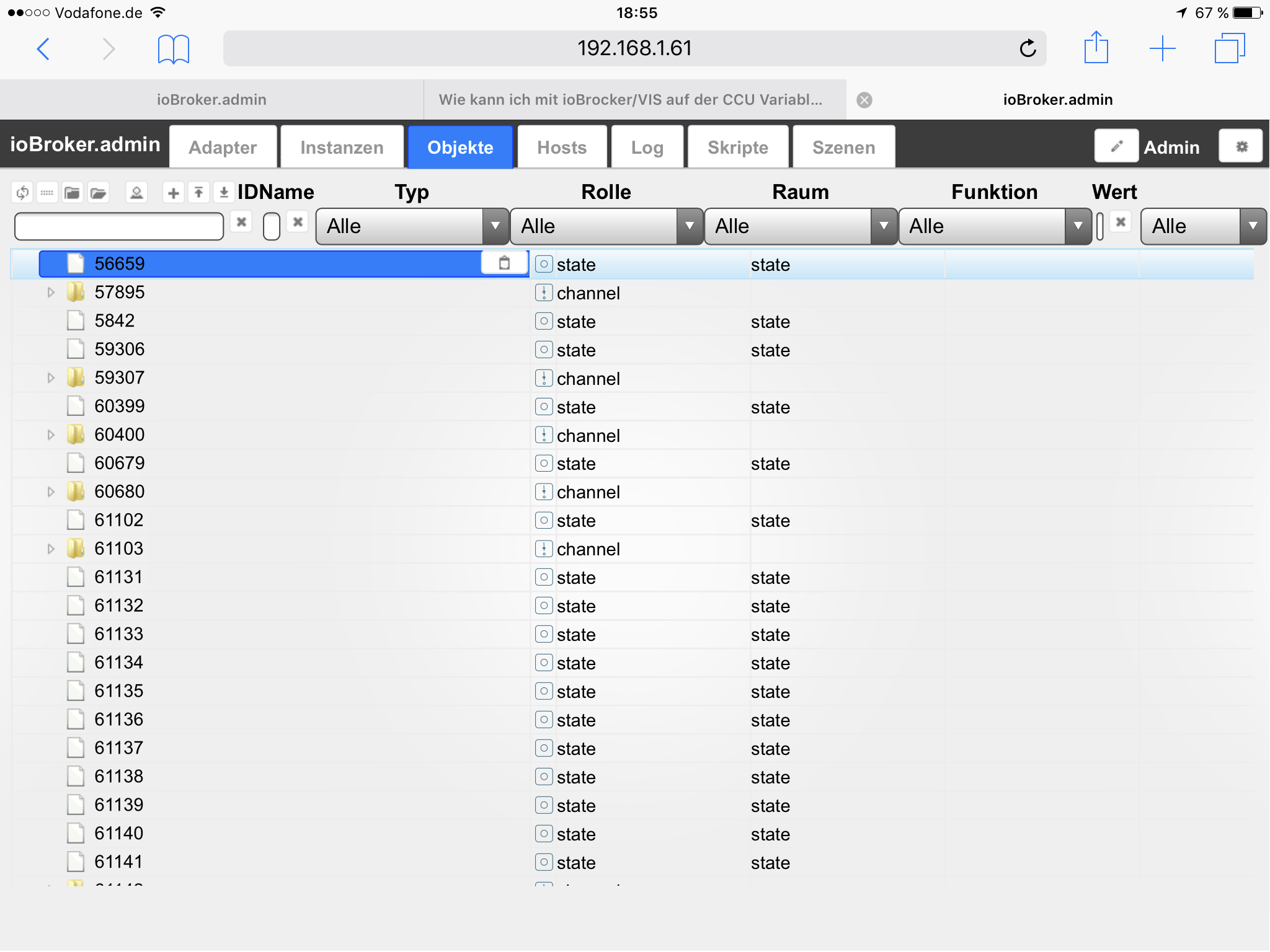Clear the ID filter with X button
The width and height of the screenshot is (1270, 952).
(x=241, y=222)
